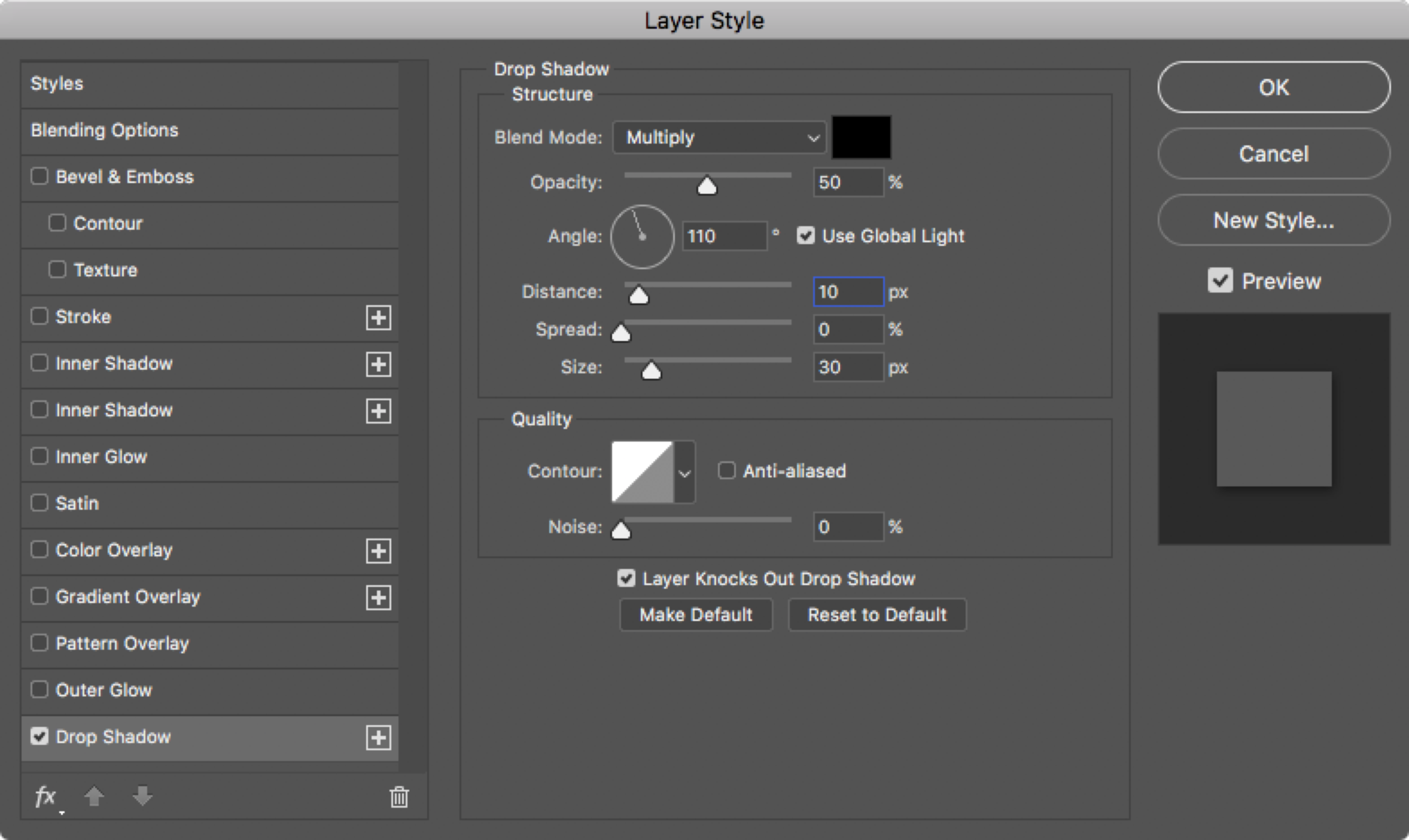The width and height of the screenshot is (1409, 840).
Task: Click the New Style... button
Action: (1274, 220)
